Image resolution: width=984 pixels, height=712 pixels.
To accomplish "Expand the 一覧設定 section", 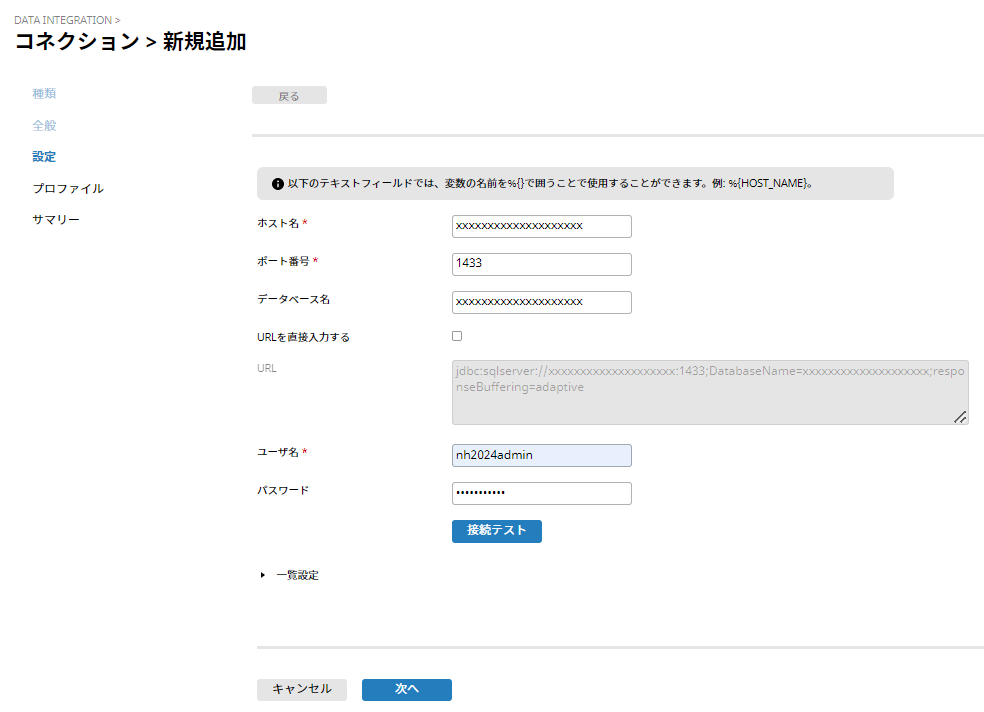I will [263, 575].
